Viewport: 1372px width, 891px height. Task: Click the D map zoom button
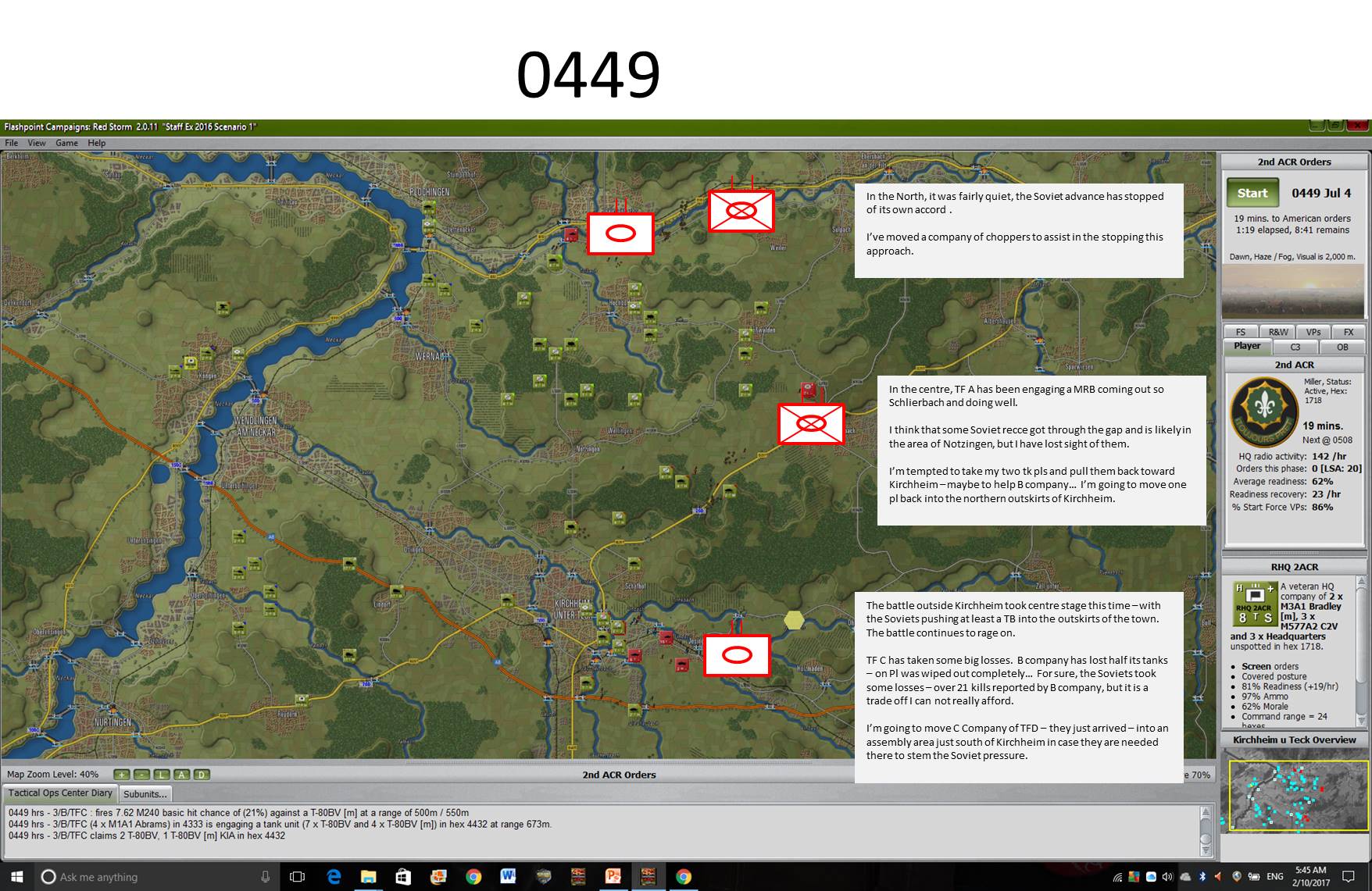(202, 775)
